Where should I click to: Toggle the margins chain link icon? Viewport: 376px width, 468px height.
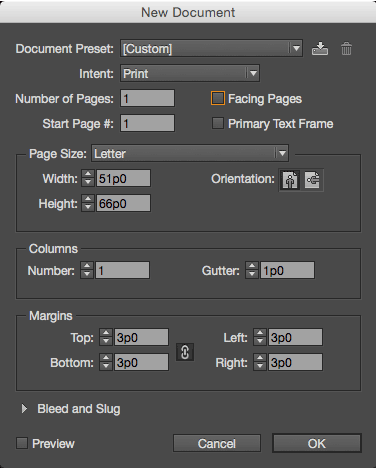coord(185,352)
